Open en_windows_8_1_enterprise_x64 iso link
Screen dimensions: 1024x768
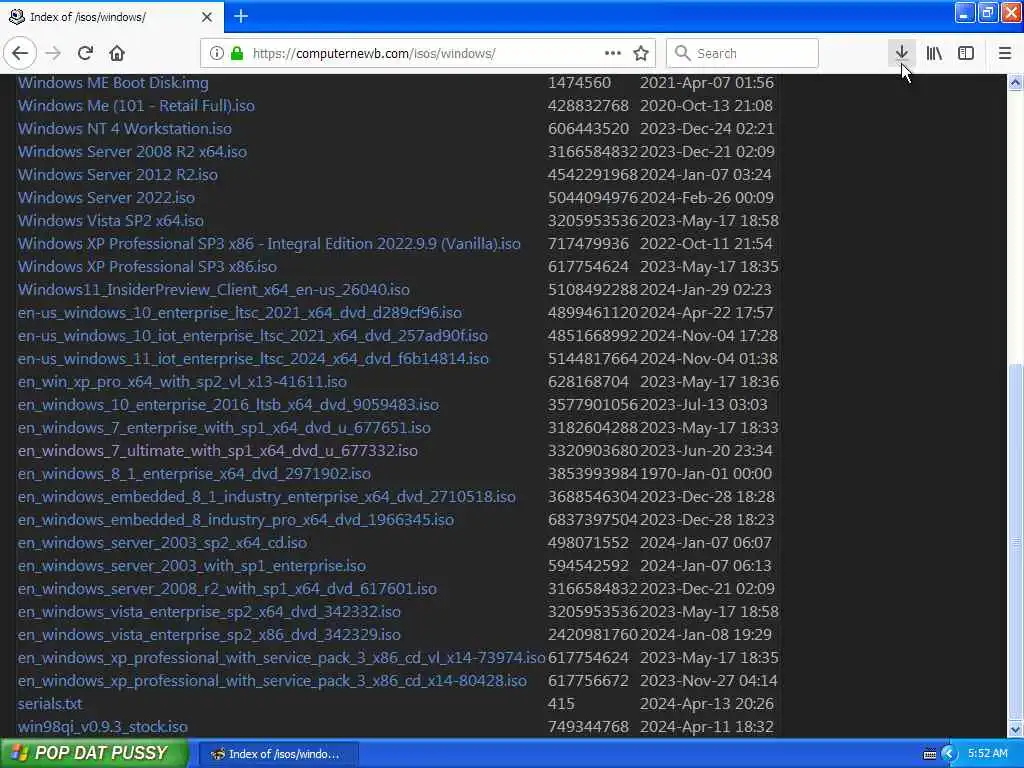[x=194, y=473]
